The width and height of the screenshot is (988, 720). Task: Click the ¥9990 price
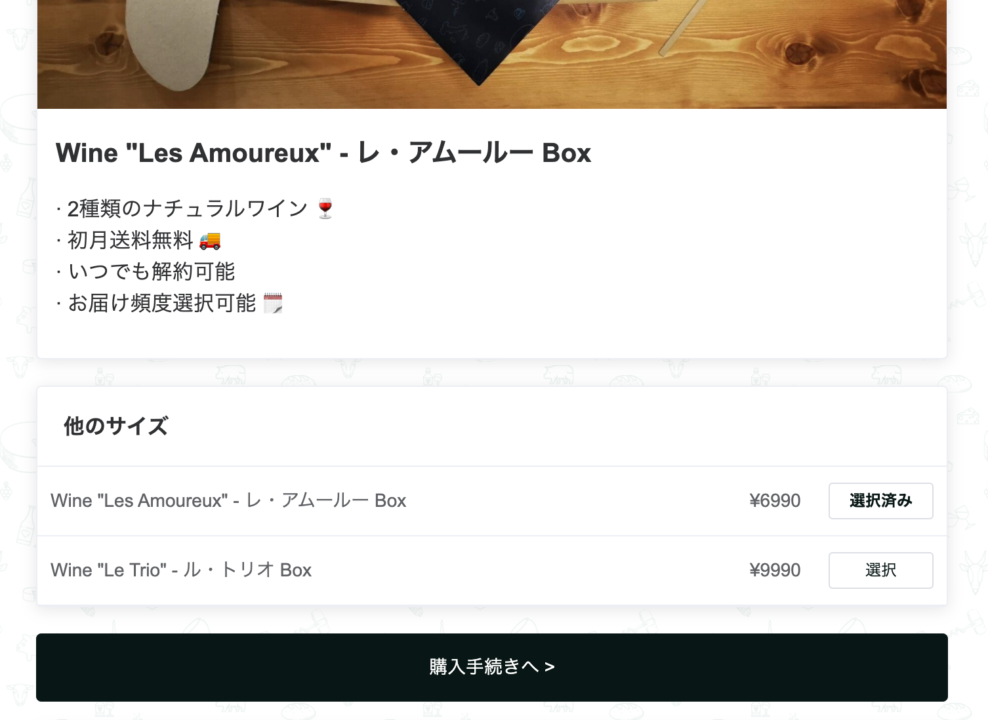point(774,570)
